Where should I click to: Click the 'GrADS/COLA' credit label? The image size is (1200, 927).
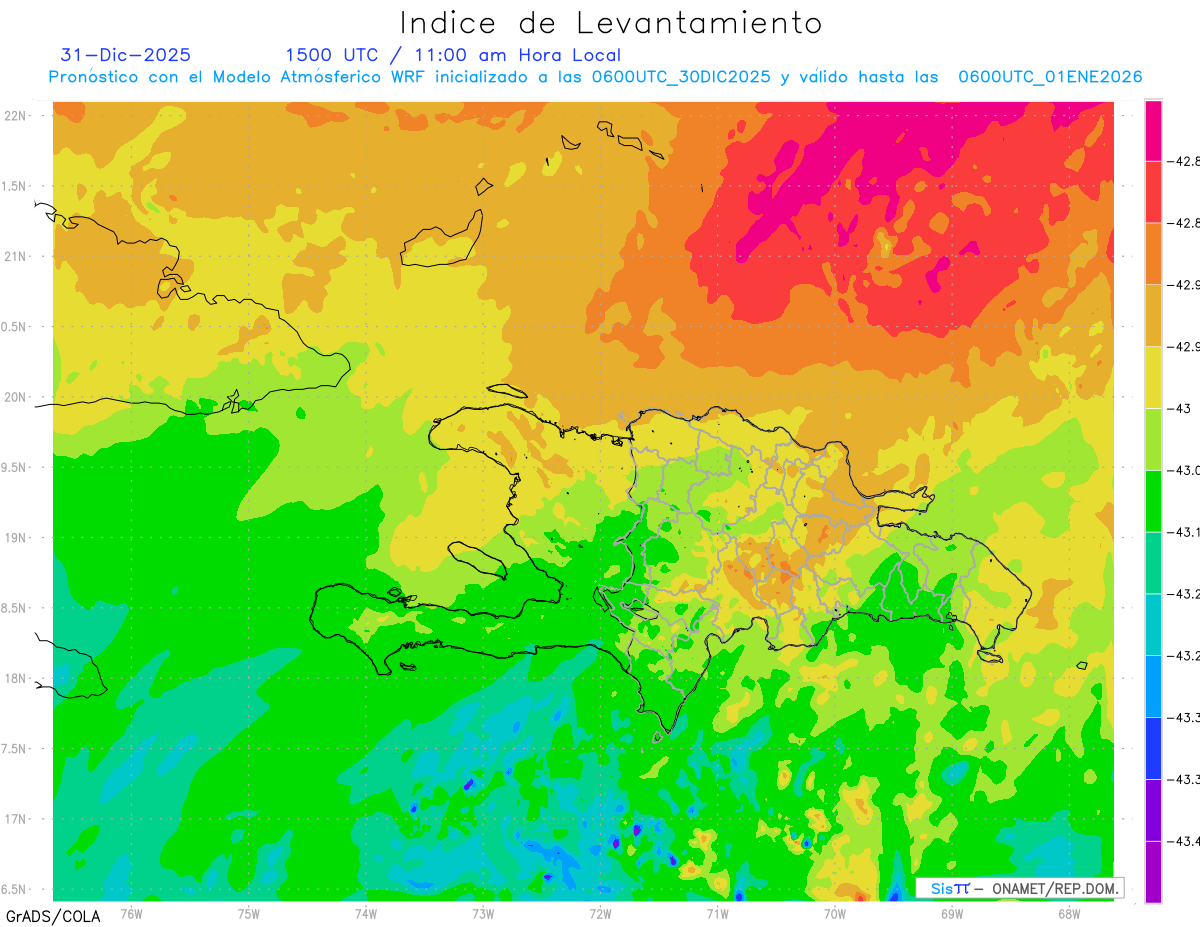coord(52,916)
